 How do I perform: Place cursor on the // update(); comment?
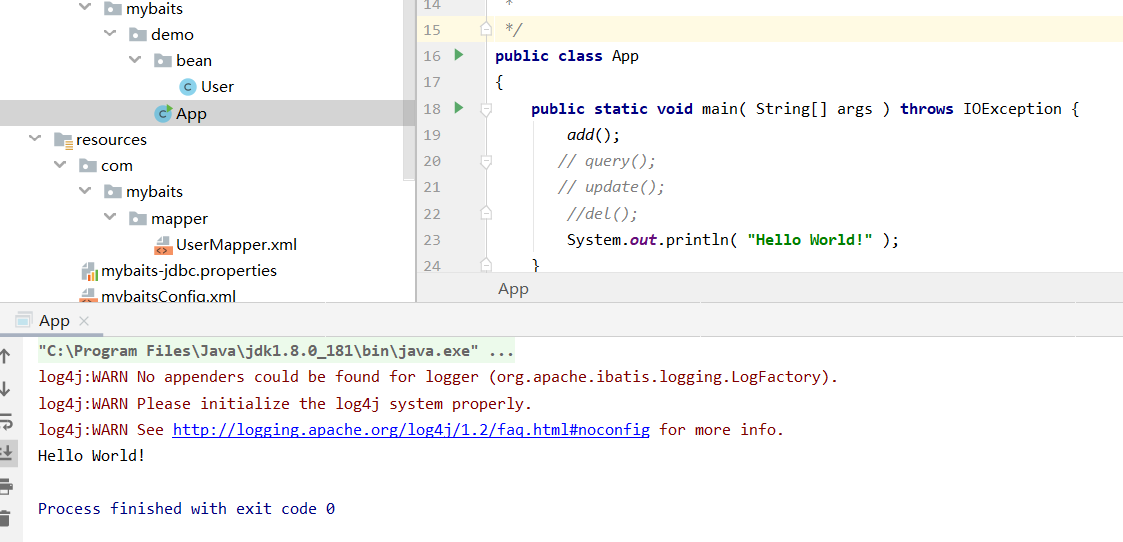pyautogui.click(x=612, y=187)
